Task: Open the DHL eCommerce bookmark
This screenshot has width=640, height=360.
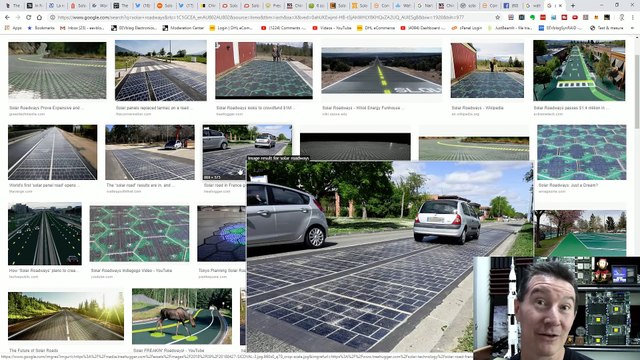Action: pos(376,28)
